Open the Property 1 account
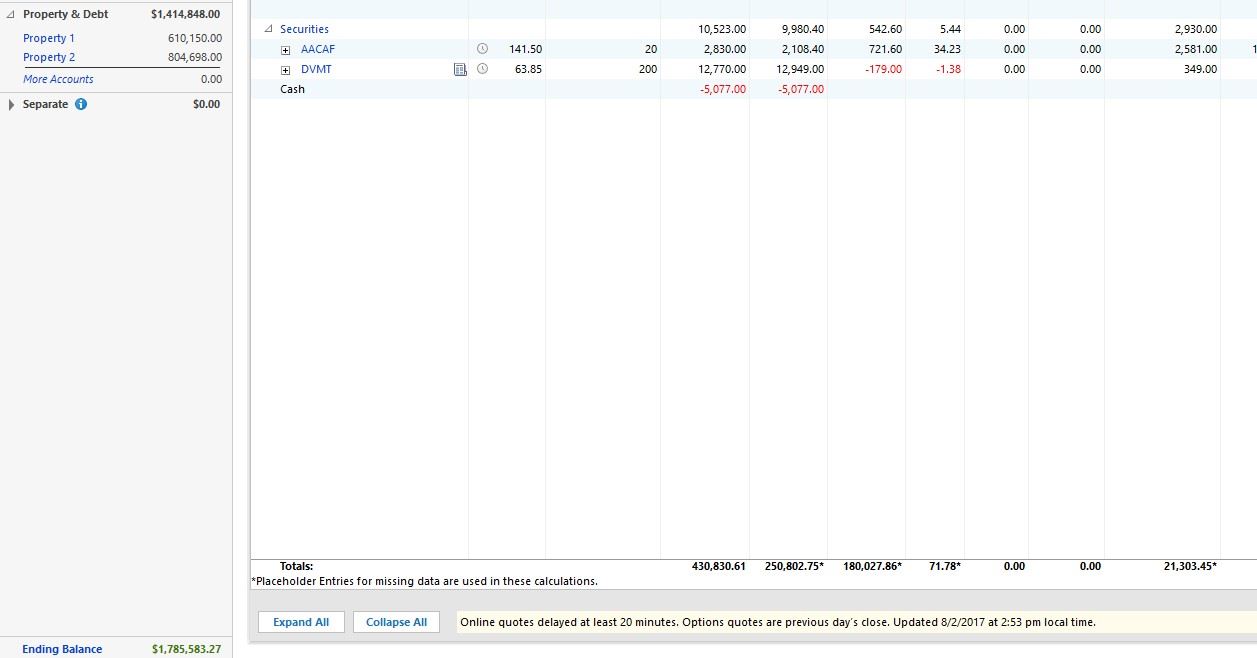The width and height of the screenshot is (1257, 658). click(x=49, y=38)
